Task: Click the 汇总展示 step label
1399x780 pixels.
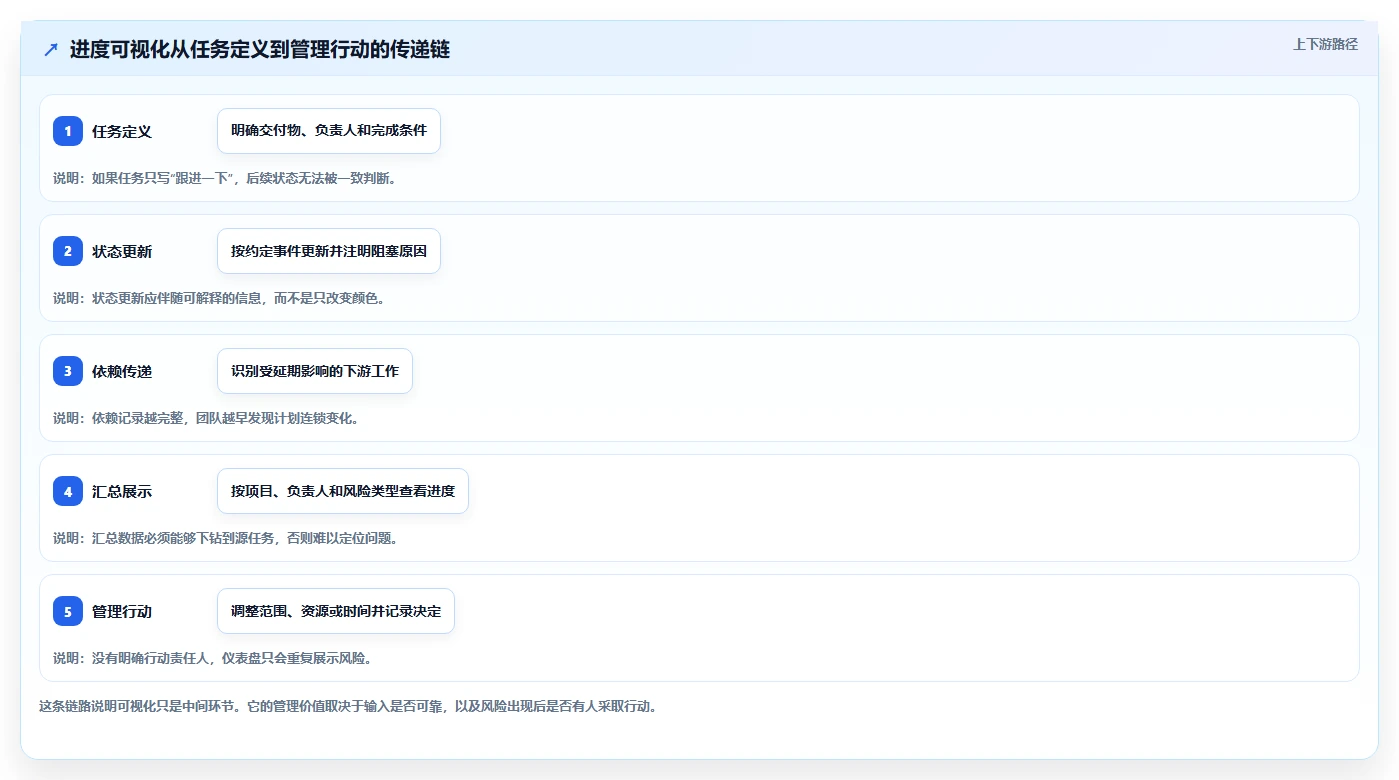Action: pos(122,491)
